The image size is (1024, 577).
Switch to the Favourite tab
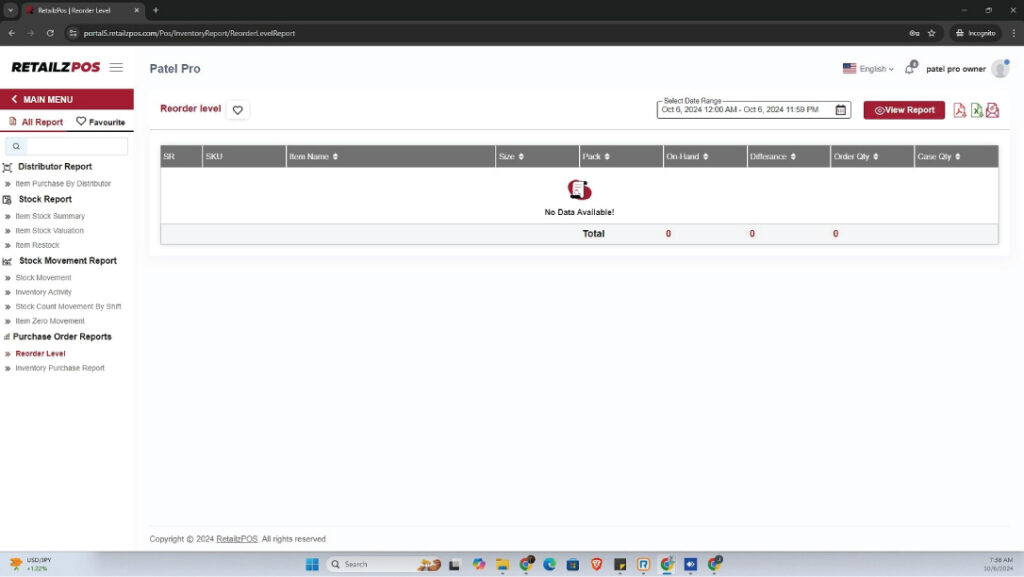(x=100, y=122)
